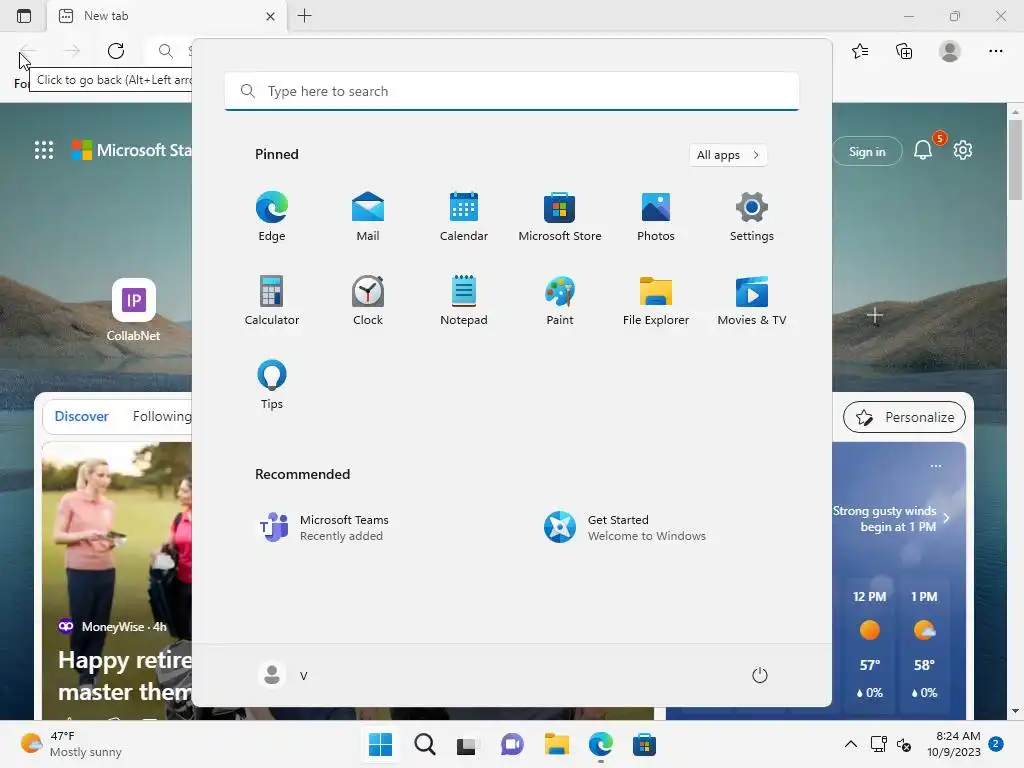Image resolution: width=1024 pixels, height=768 pixels.
Task: Open the Tips app
Action: [x=272, y=385]
